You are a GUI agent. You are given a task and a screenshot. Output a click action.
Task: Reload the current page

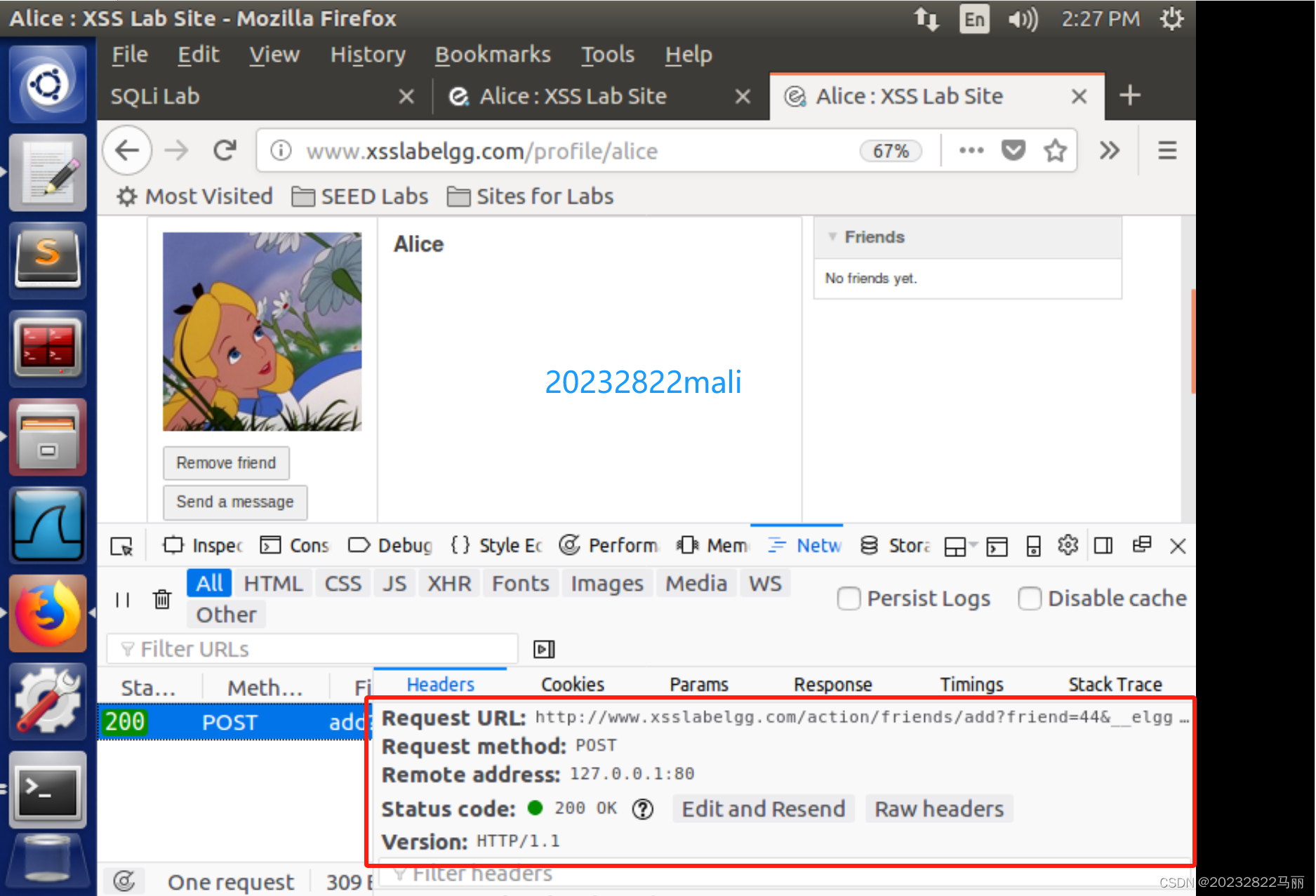pyautogui.click(x=225, y=150)
